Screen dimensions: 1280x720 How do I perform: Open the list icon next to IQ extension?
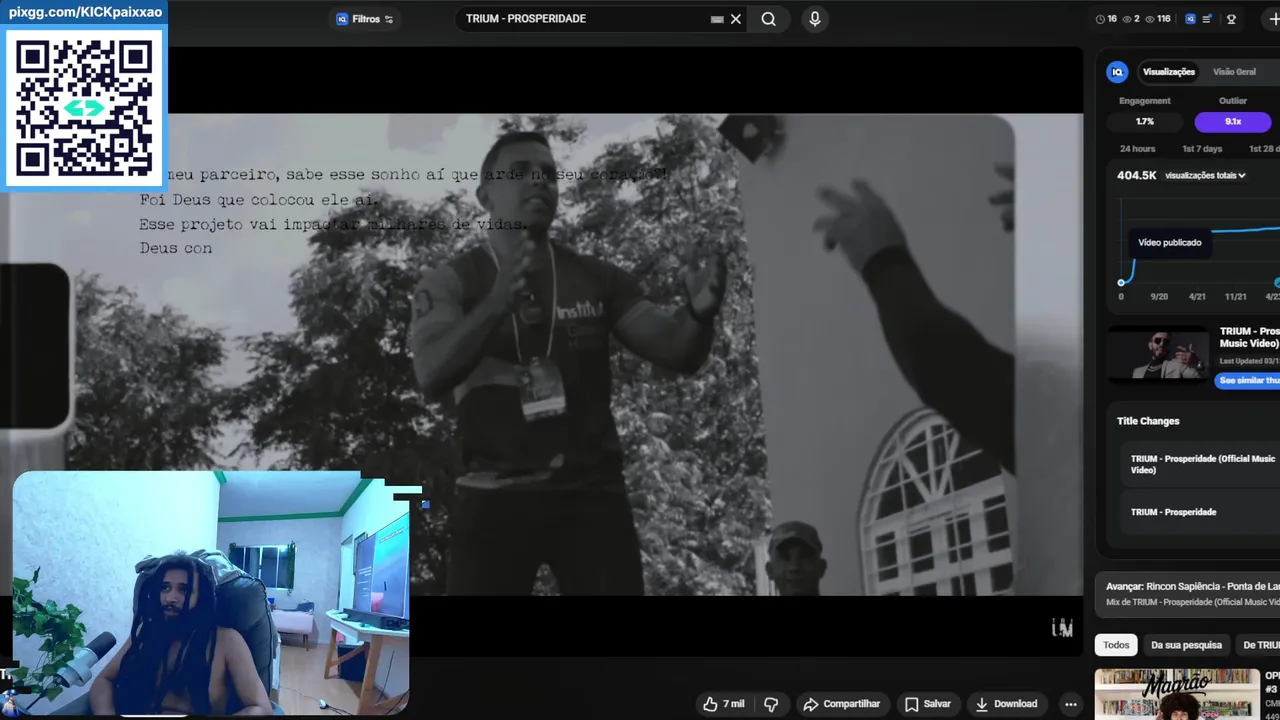tap(1207, 19)
